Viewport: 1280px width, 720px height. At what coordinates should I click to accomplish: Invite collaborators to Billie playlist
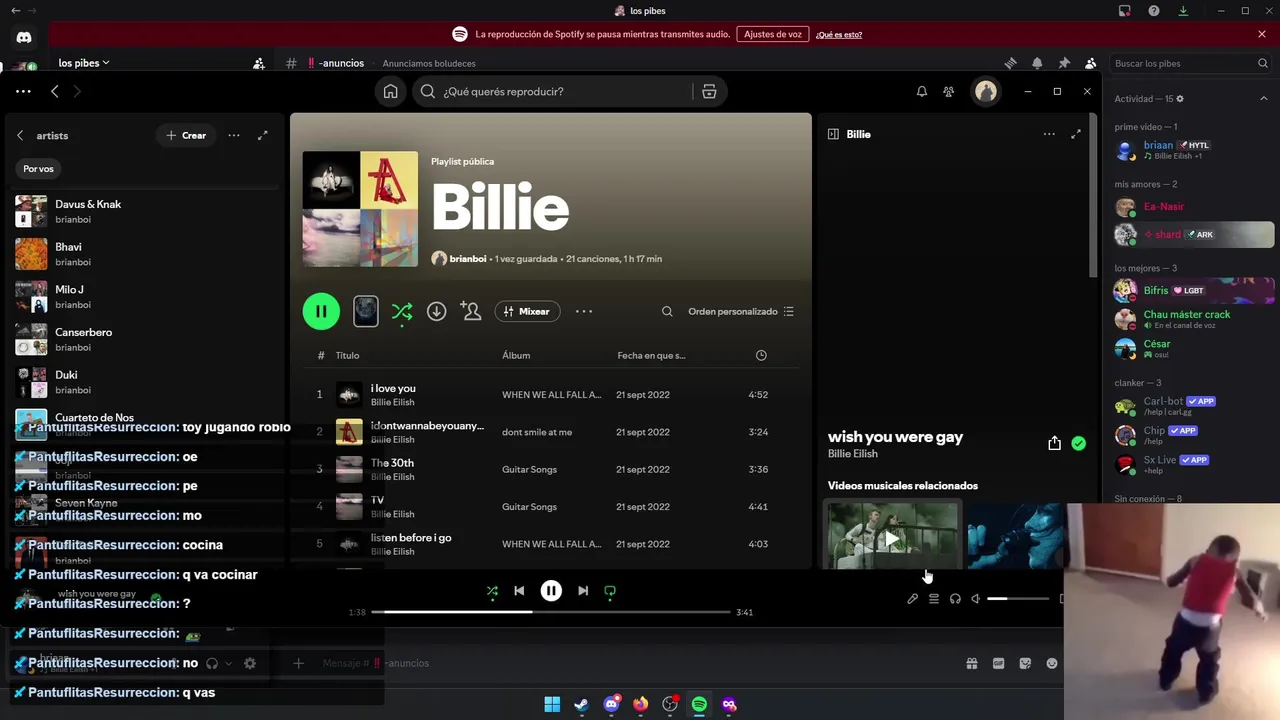[x=471, y=311]
